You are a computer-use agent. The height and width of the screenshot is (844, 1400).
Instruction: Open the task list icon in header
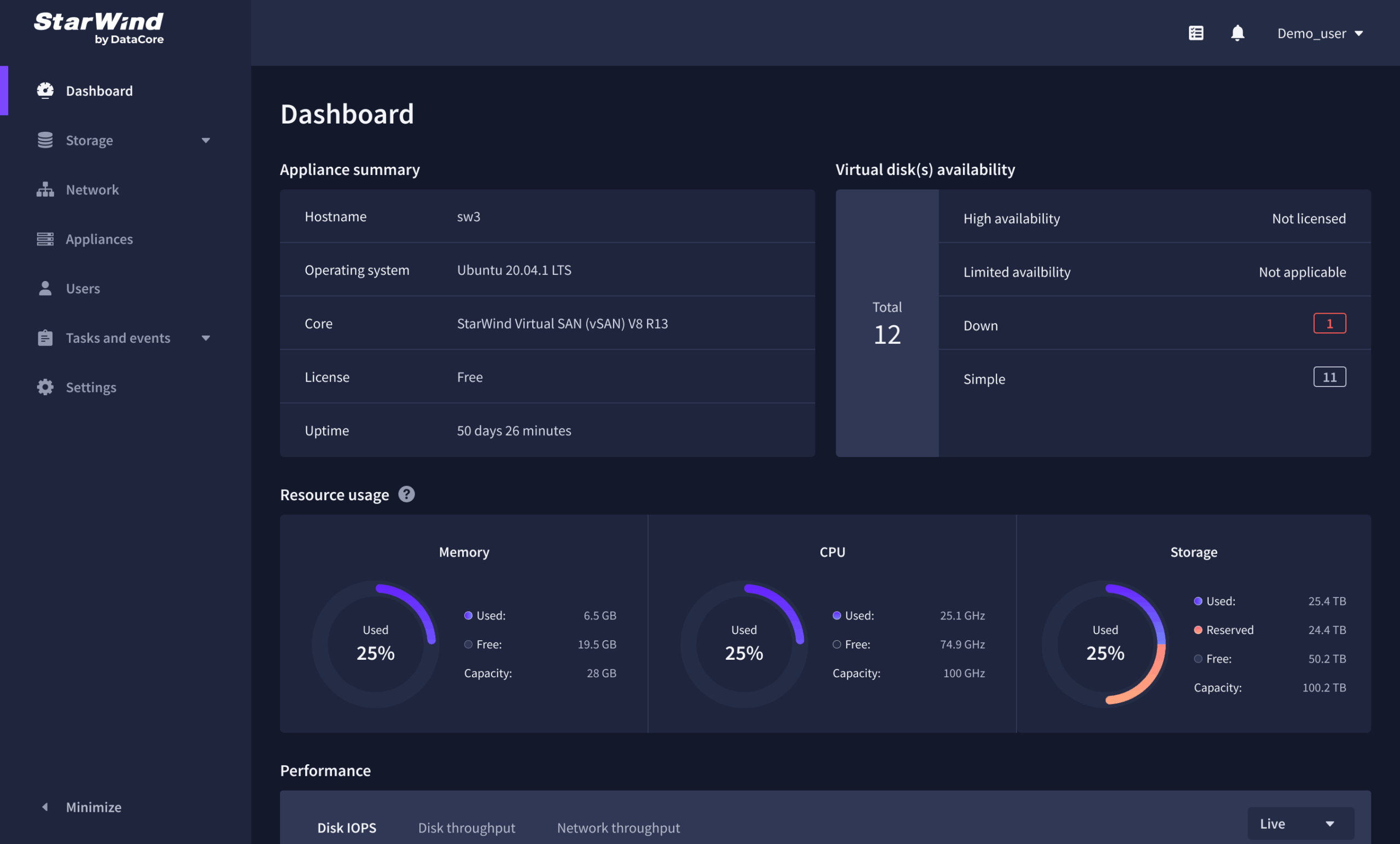1195,33
